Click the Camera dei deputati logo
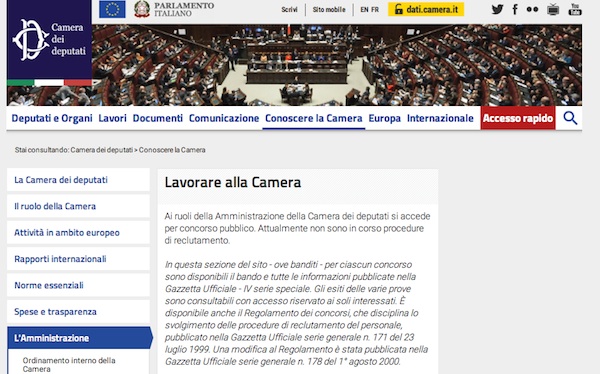 point(49,40)
